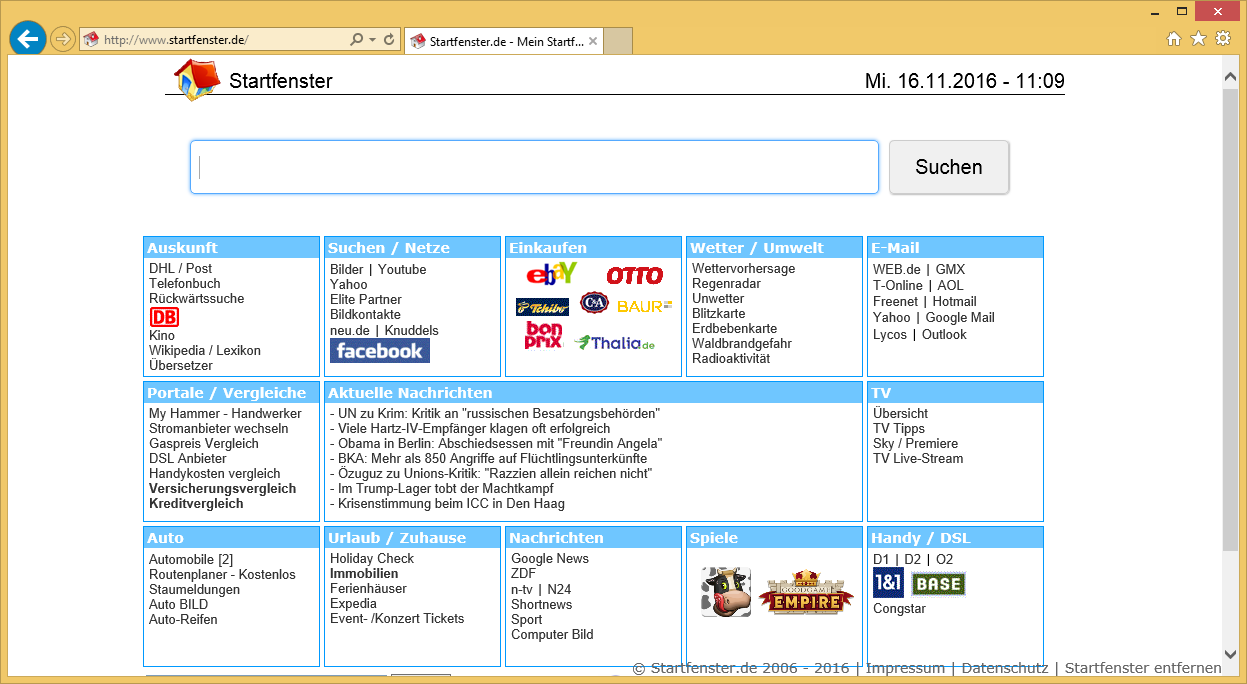Open the C&A shop logo

pos(594,303)
